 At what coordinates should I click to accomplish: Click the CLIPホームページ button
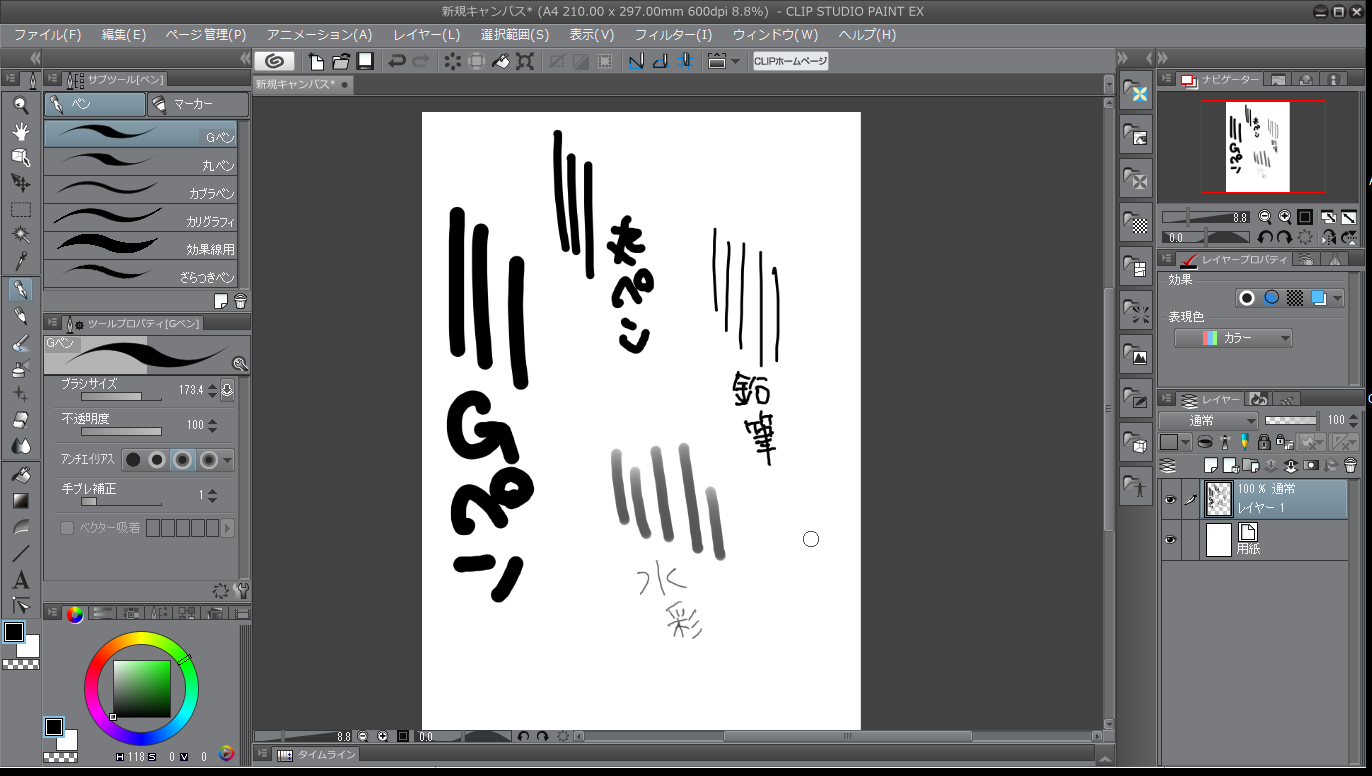pyautogui.click(x=790, y=61)
